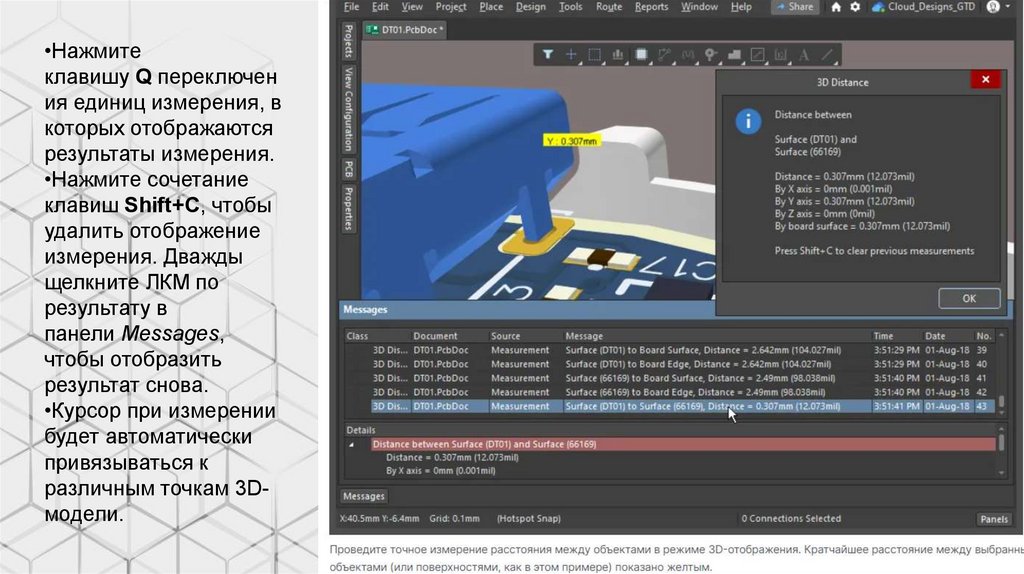Click the align objects bar-chart icon
This screenshot has width=1024, height=574.
(x=618, y=54)
